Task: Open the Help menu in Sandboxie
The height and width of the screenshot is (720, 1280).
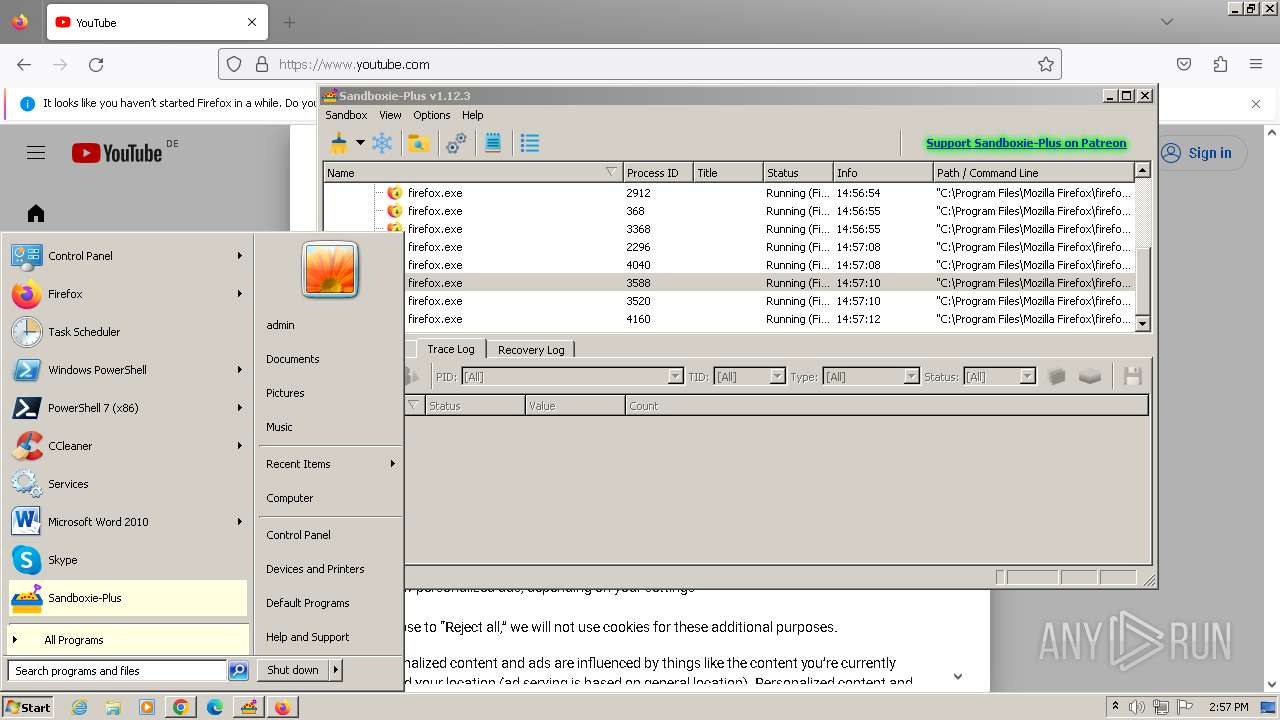Action: (473, 115)
